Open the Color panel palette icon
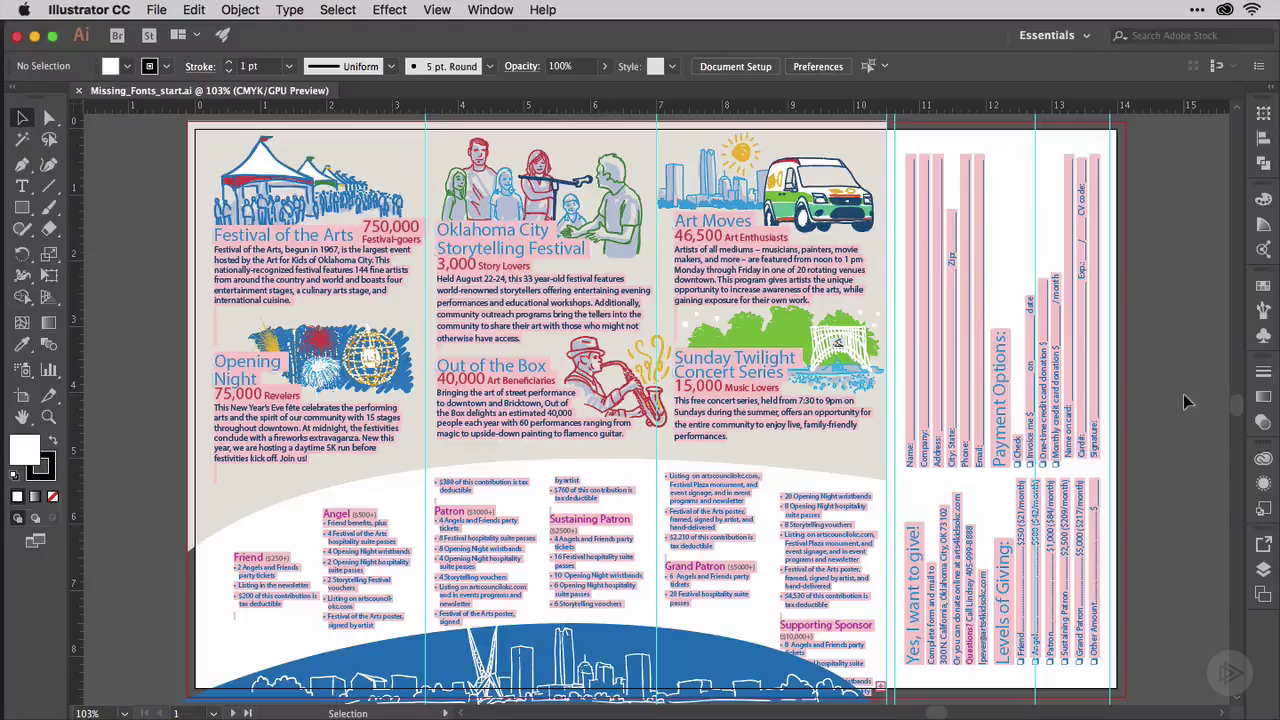The width and height of the screenshot is (1280, 720). (1263, 200)
